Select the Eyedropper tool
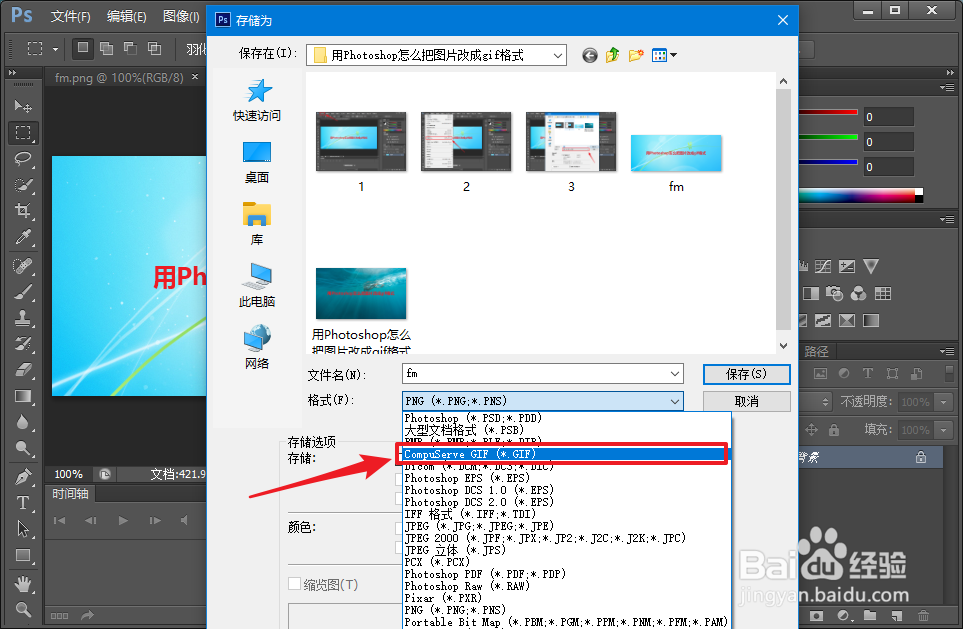 pos(23,236)
